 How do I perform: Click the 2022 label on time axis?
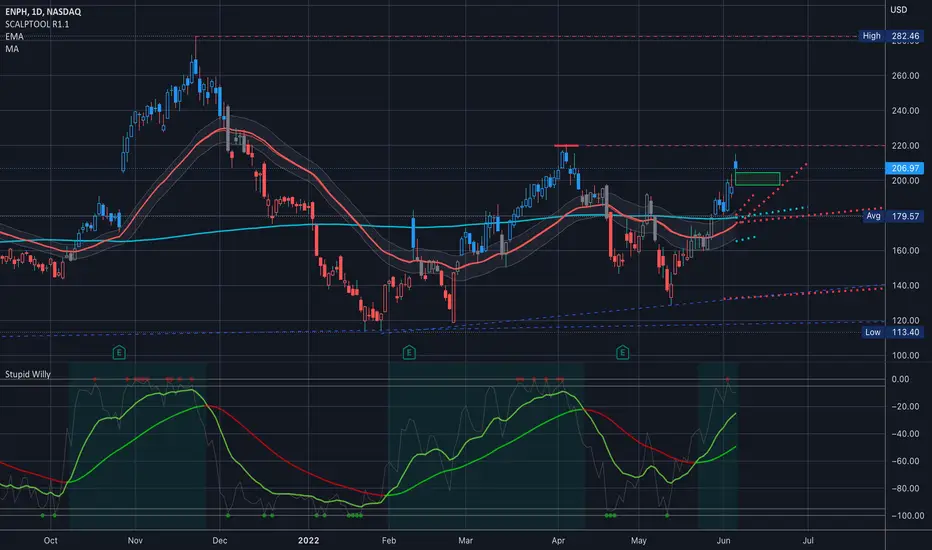[308, 540]
